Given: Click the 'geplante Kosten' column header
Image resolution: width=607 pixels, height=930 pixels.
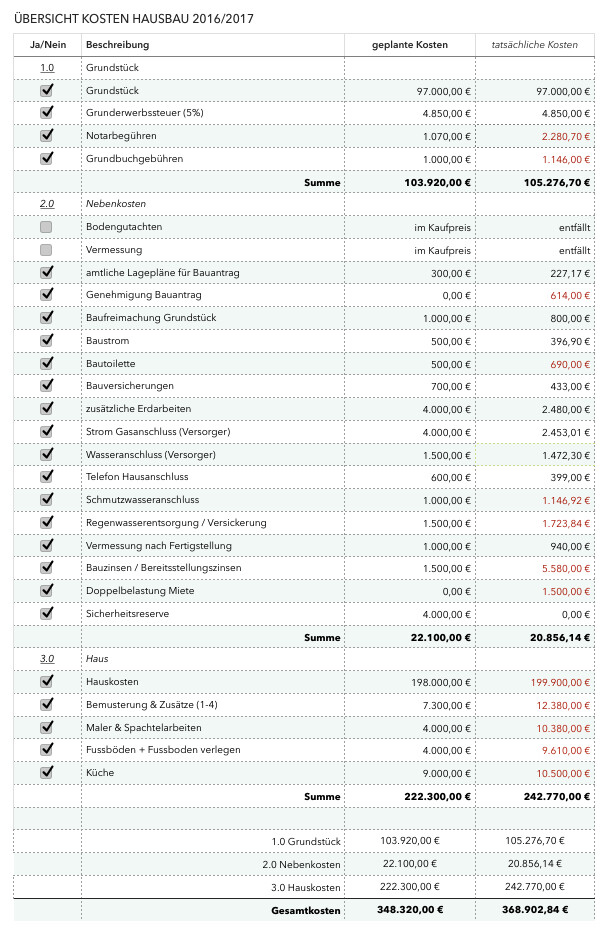Looking at the screenshot, I should (x=410, y=45).
